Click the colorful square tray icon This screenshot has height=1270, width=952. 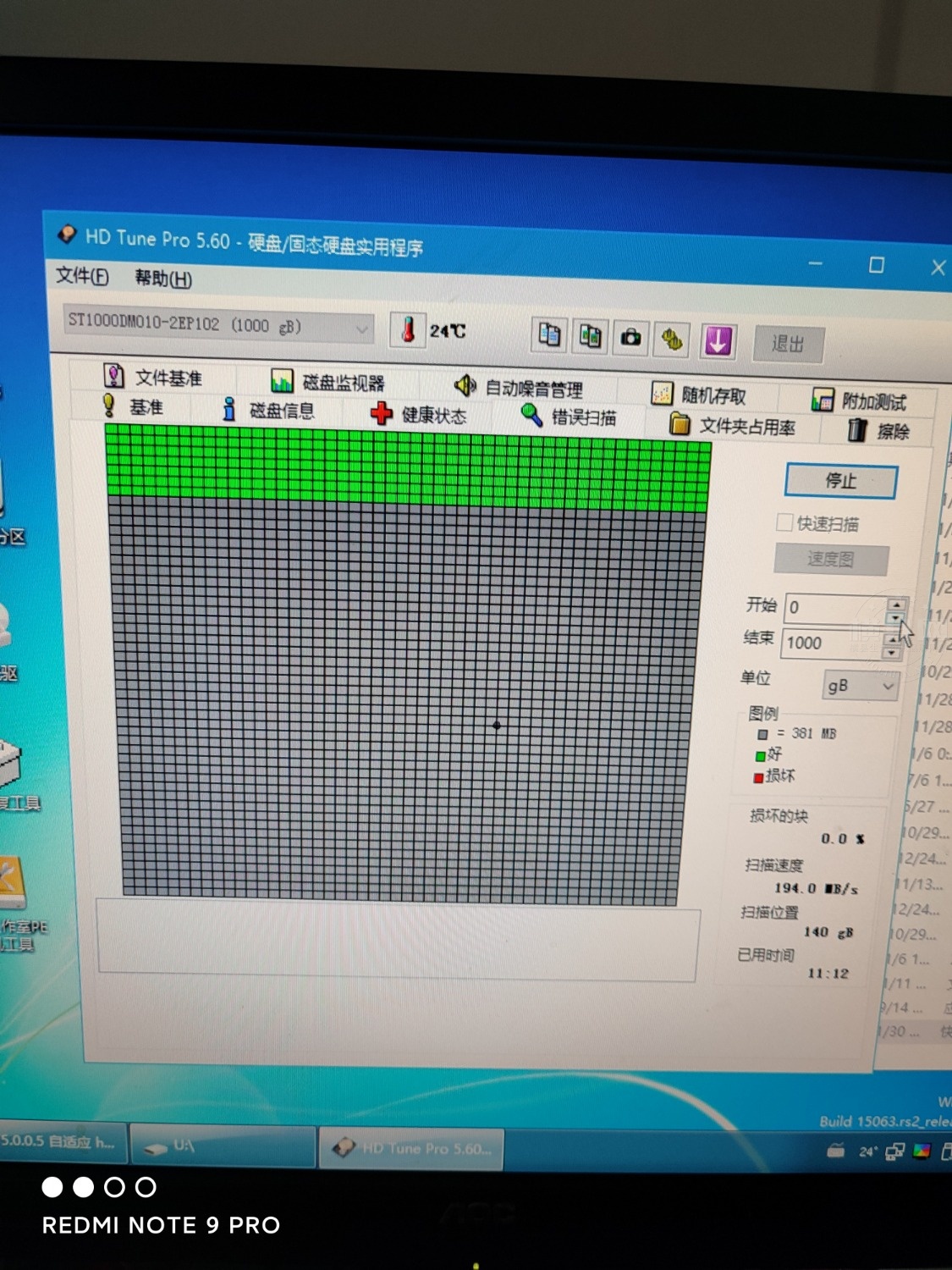[922, 1151]
